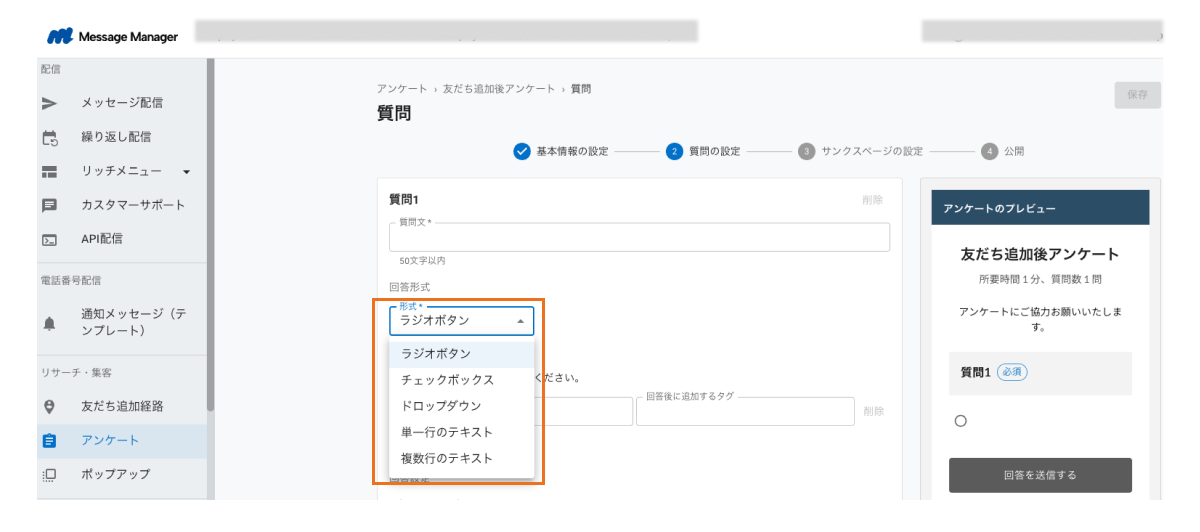Choose 複数行のテキスト option
Viewport: 1200px width, 532px height.
(461, 458)
